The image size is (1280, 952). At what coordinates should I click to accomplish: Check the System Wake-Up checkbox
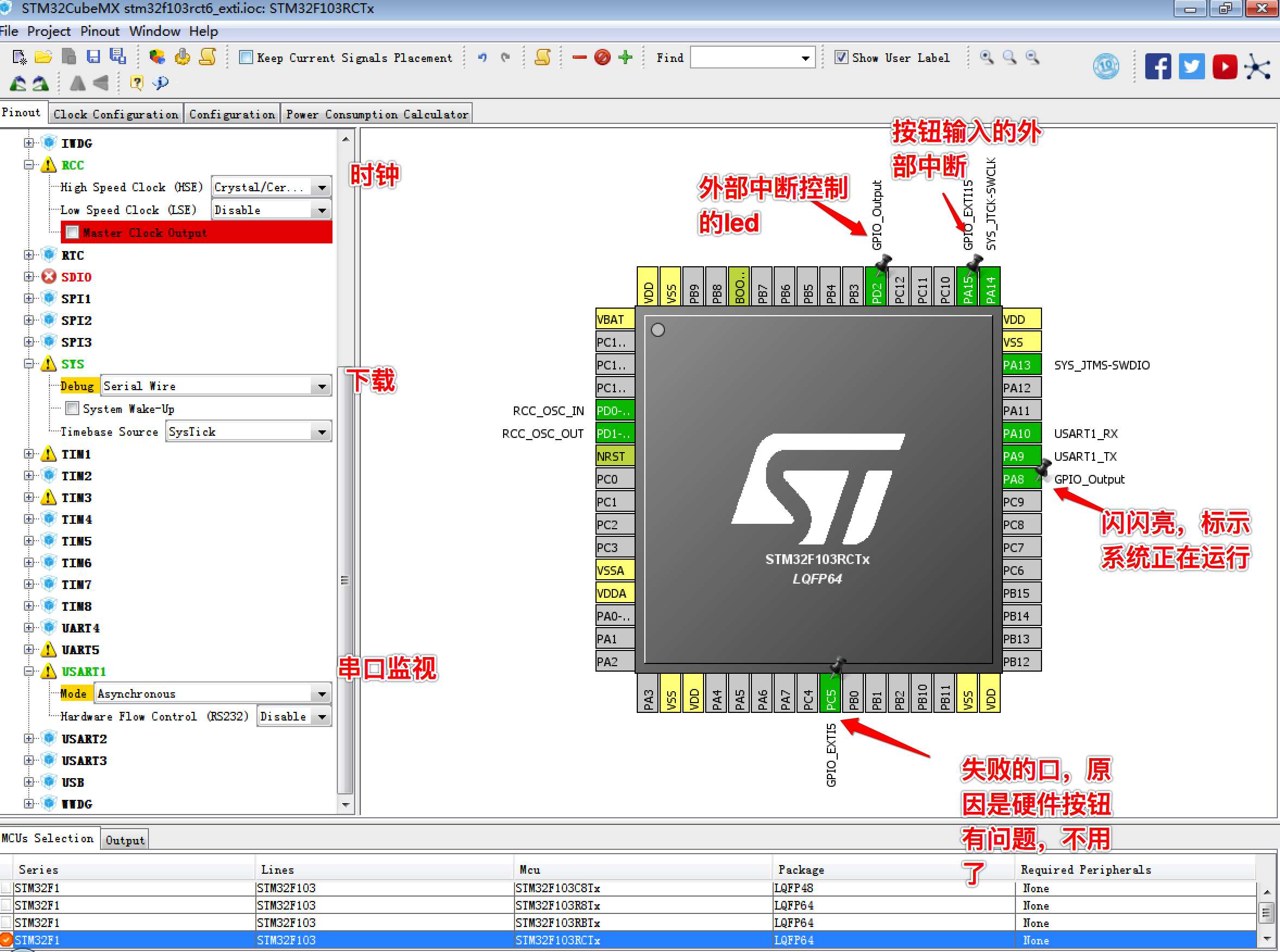73,409
